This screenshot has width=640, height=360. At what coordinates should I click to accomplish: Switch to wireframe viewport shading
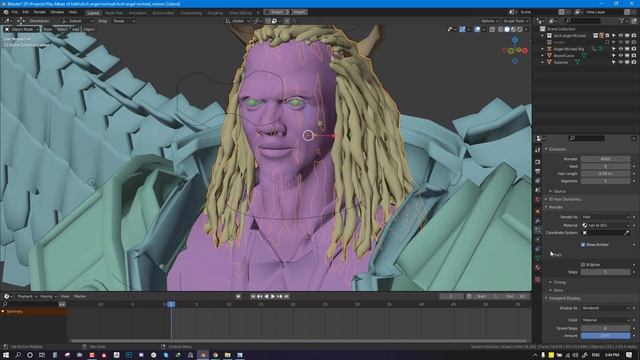point(501,29)
